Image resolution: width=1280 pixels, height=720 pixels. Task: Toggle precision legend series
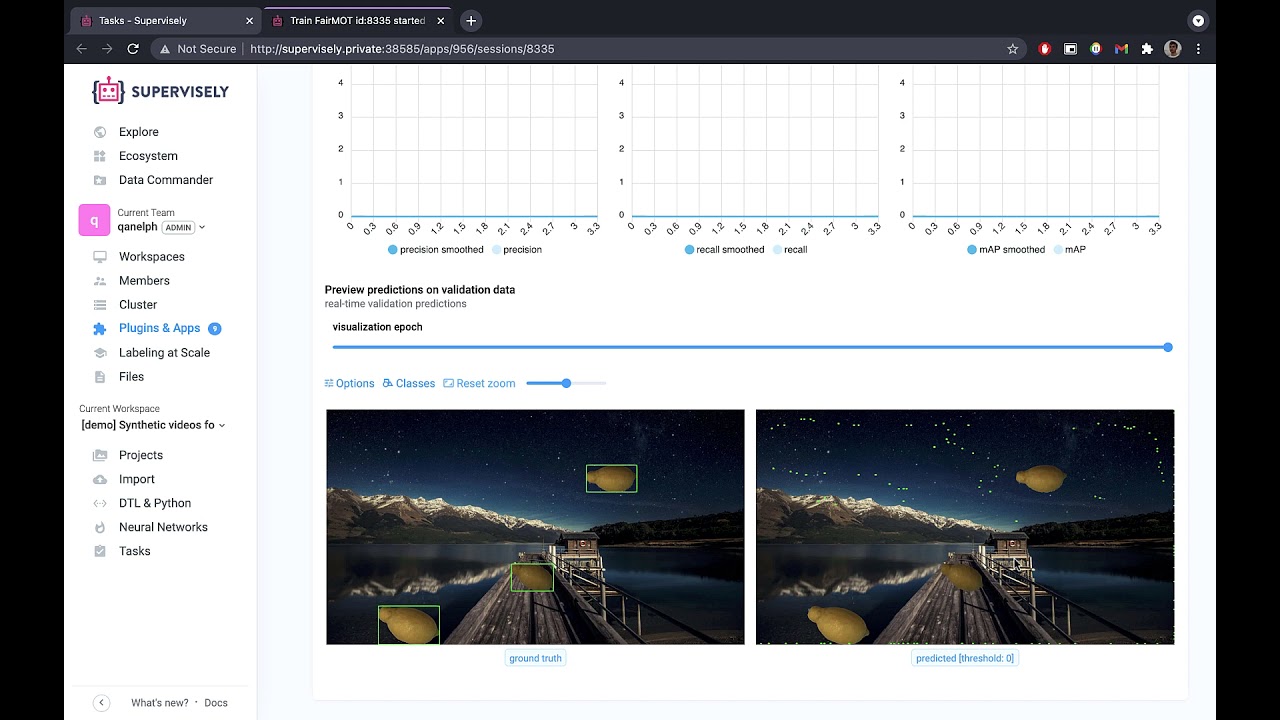pos(516,250)
